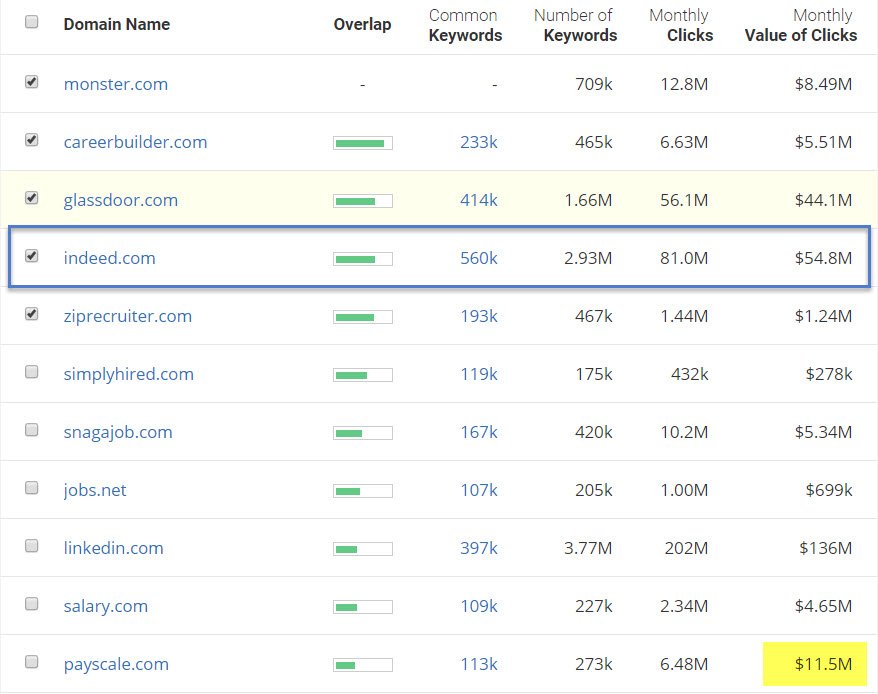Open the payscale.com domain link
The width and height of the screenshot is (878, 694).
coord(116,664)
